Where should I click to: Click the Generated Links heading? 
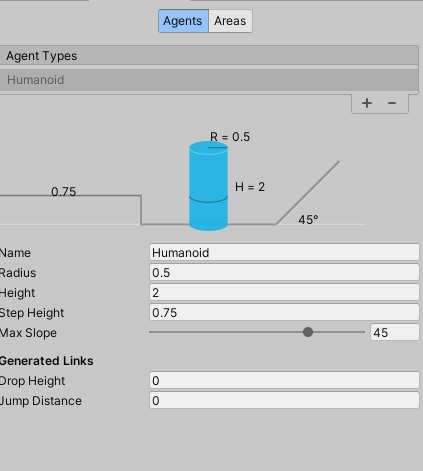coord(46,361)
